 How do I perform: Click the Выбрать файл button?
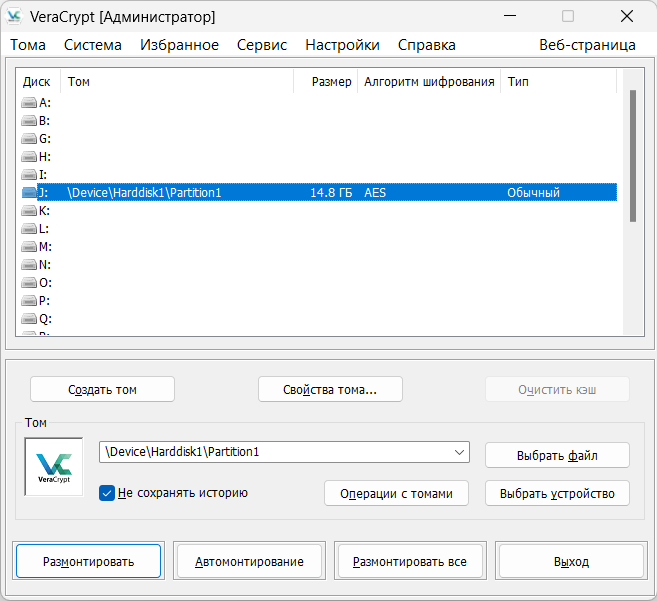click(x=557, y=455)
